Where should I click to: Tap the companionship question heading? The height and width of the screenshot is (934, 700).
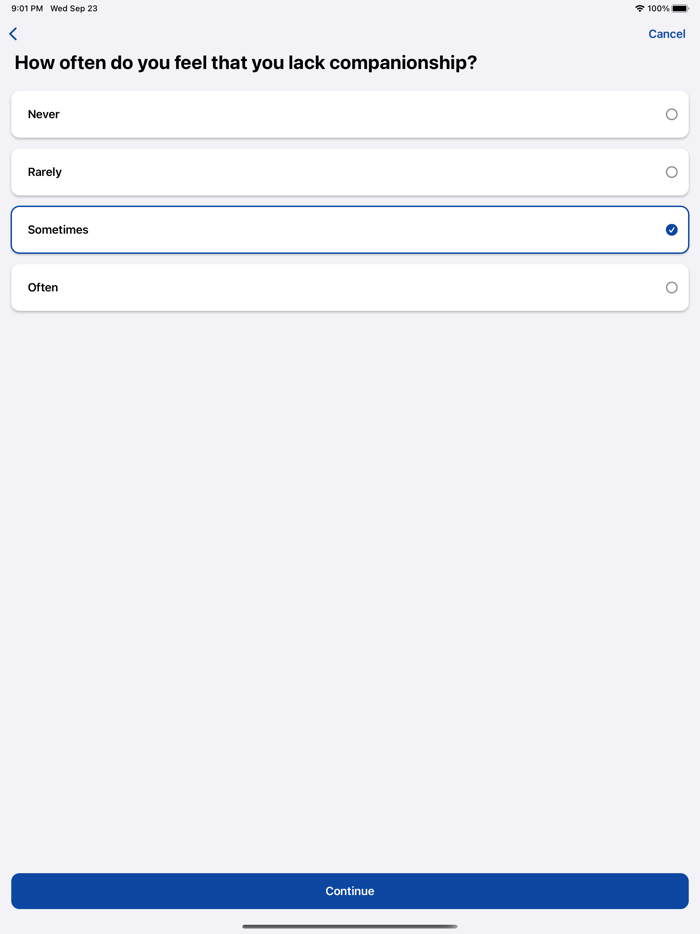tap(245, 62)
